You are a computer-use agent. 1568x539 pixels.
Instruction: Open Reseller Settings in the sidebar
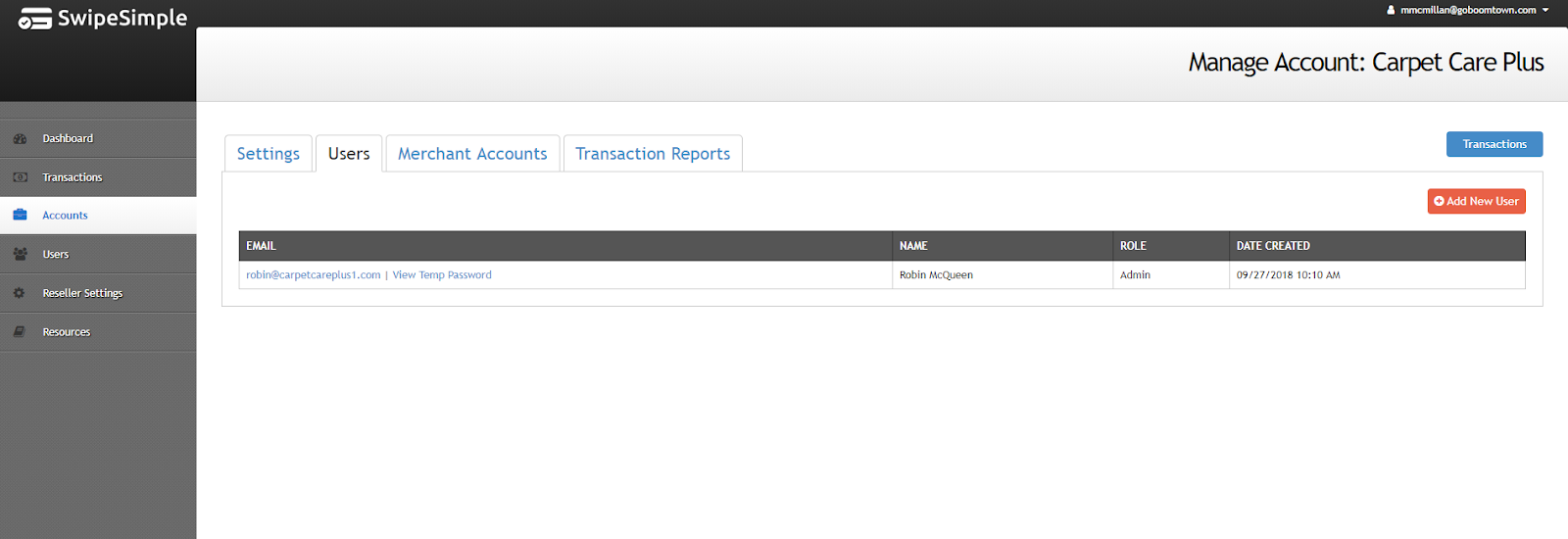(98, 293)
